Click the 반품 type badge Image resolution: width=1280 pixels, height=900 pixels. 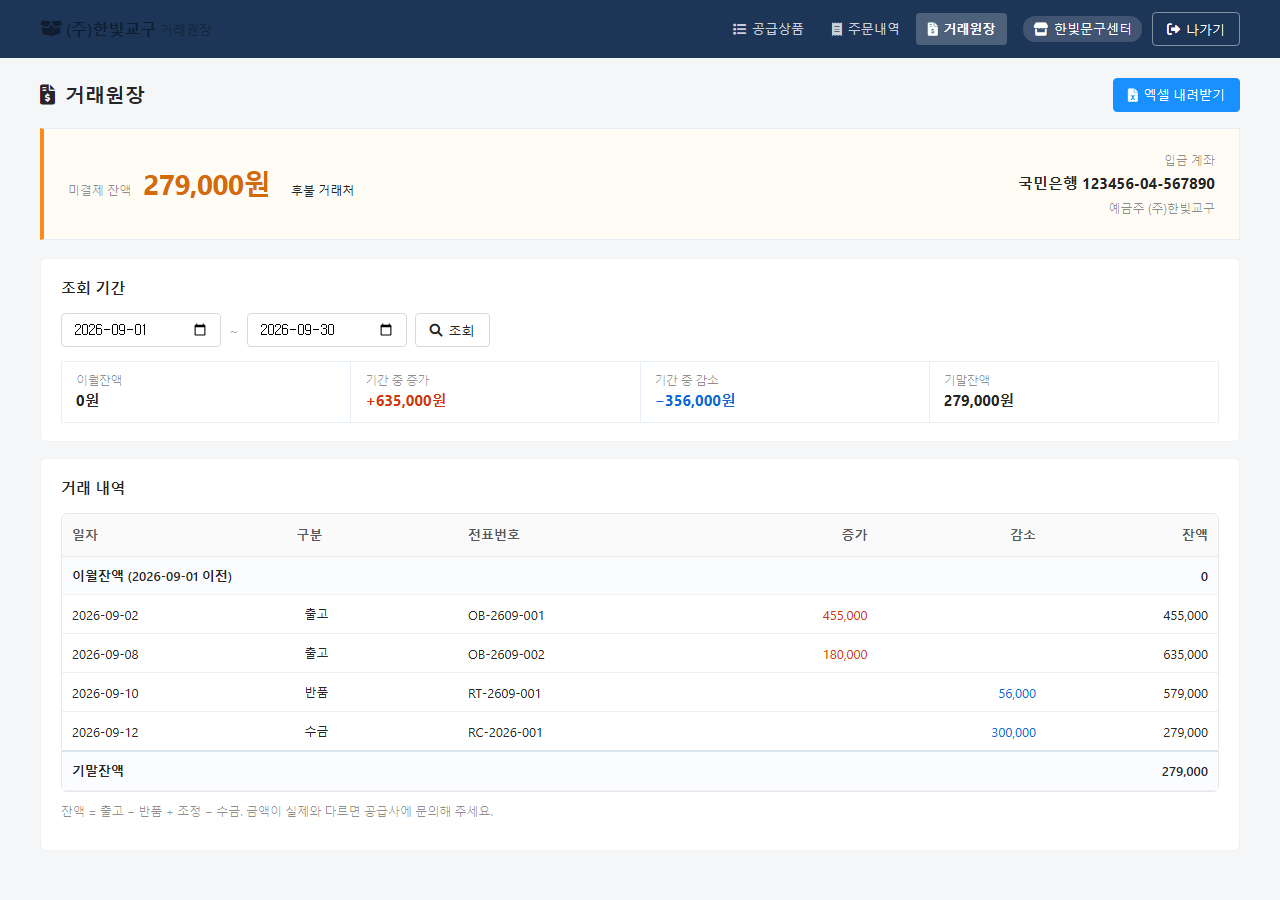pos(317,692)
